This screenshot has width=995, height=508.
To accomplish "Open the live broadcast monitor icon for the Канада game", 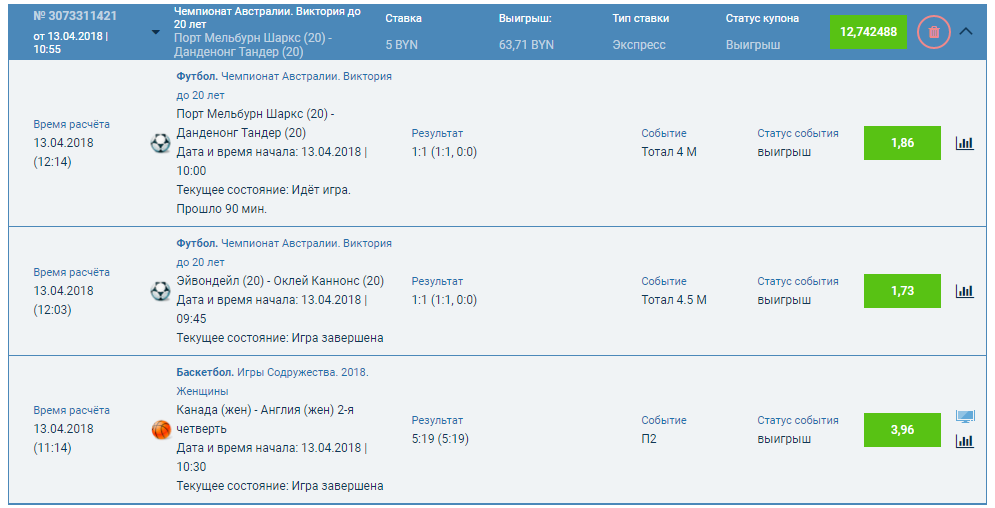I will click(965, 417).
